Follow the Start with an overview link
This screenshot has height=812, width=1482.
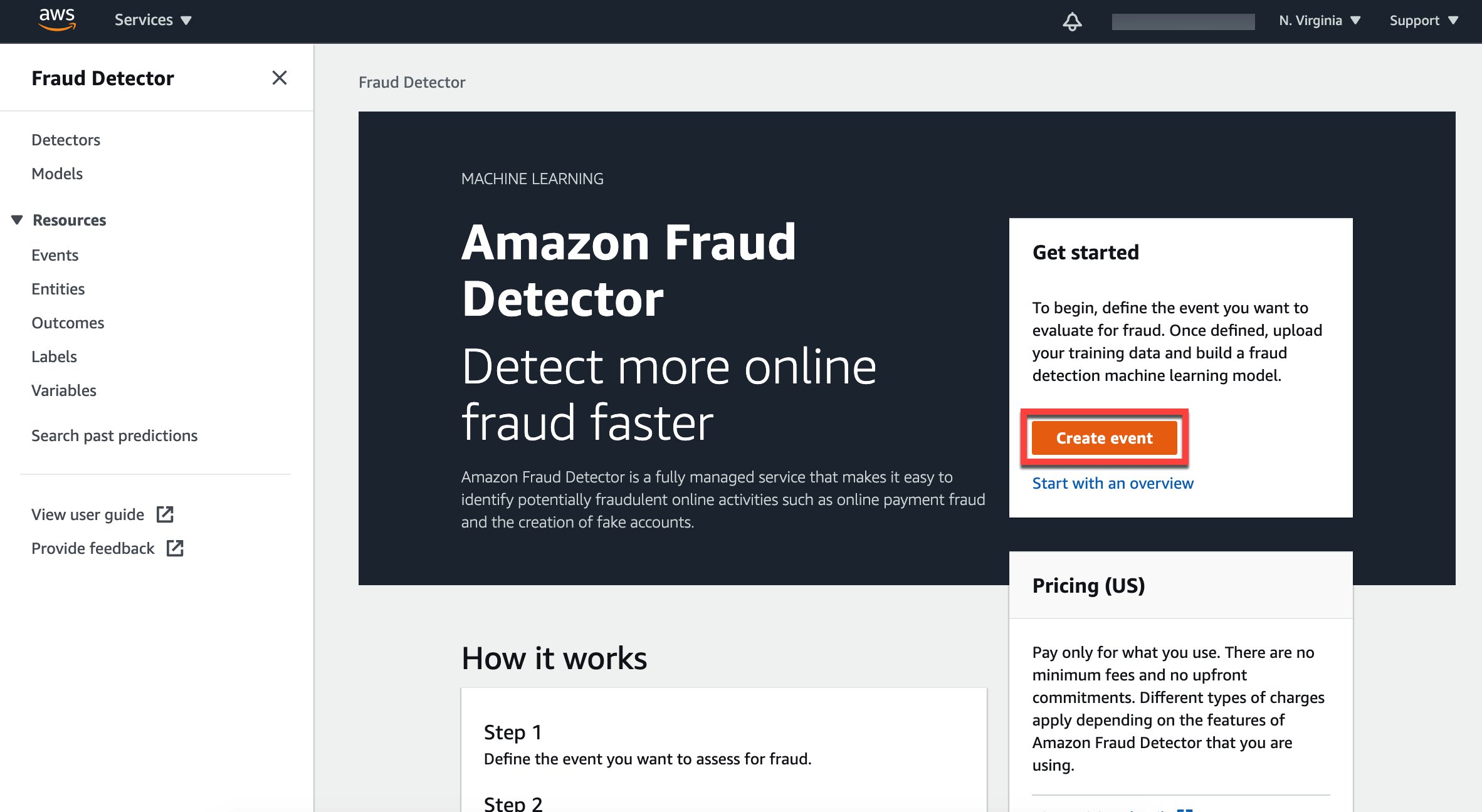1113,483
